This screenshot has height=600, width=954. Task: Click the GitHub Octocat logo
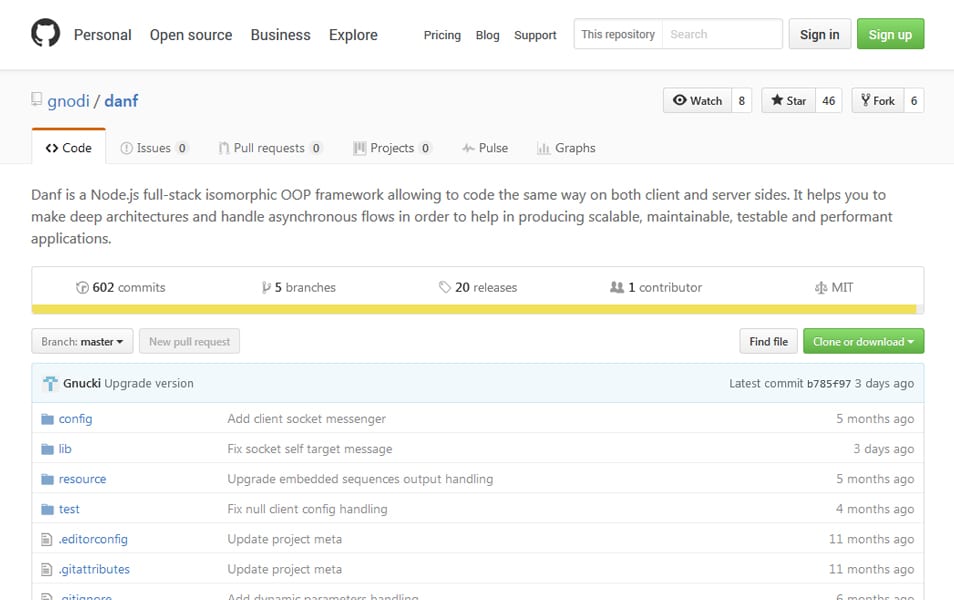click(46, 33)
